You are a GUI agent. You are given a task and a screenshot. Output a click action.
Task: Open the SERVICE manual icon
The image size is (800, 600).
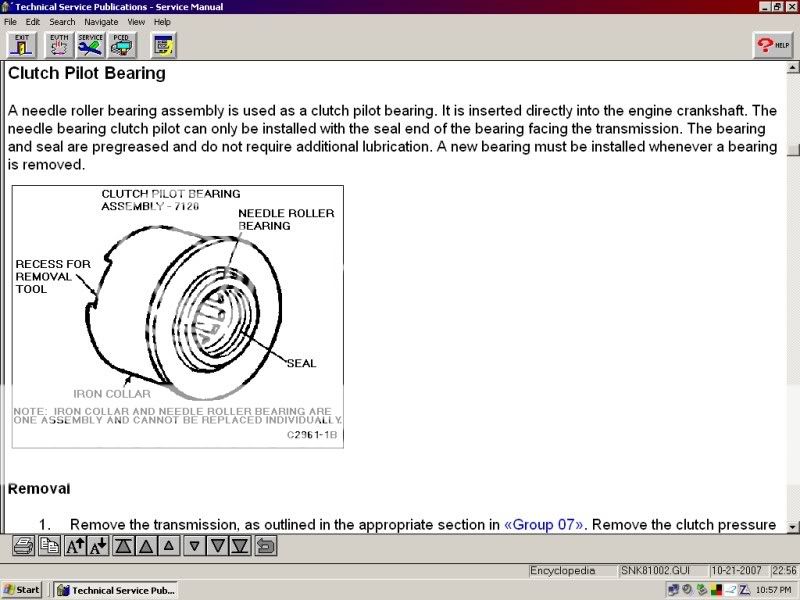pyautogui.click(x=91, y=44)
